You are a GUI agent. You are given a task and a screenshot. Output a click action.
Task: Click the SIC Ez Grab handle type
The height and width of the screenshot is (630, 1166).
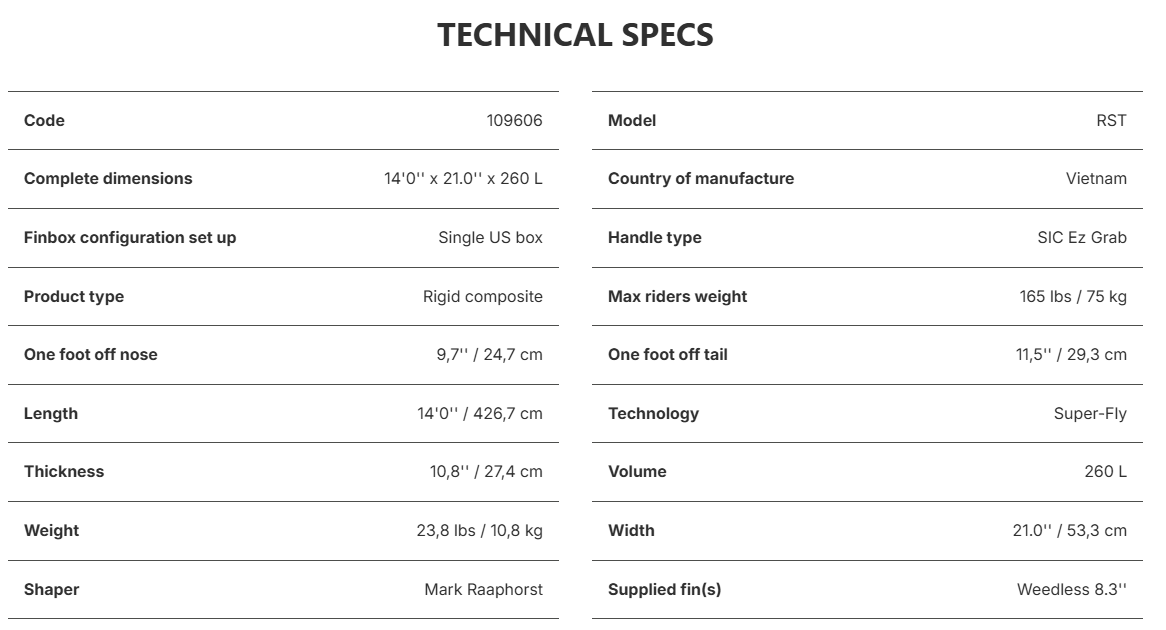coord(1082,237)
